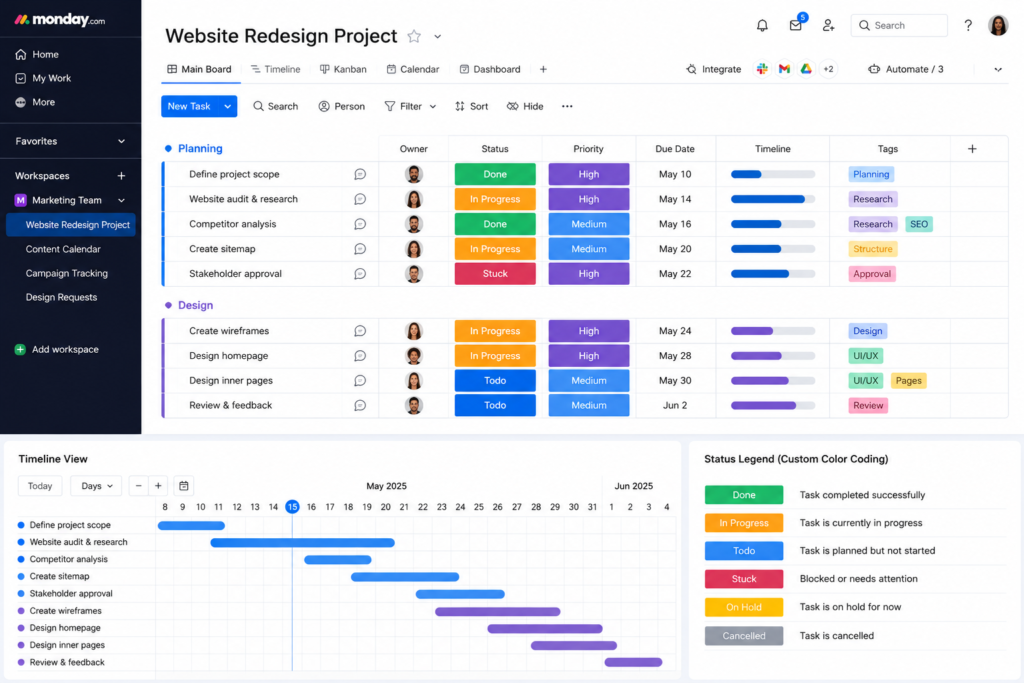Screen dimensions: 1024x683
Task: Go to Home in sidebar
Action: [37, 54]
